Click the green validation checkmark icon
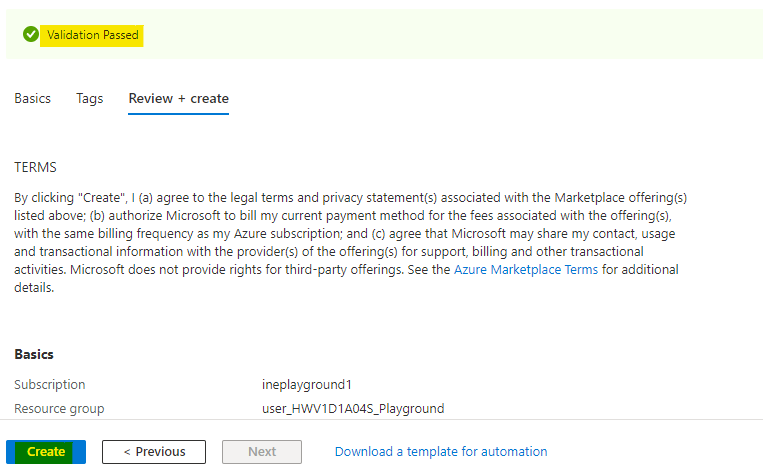 pos(31,35)
